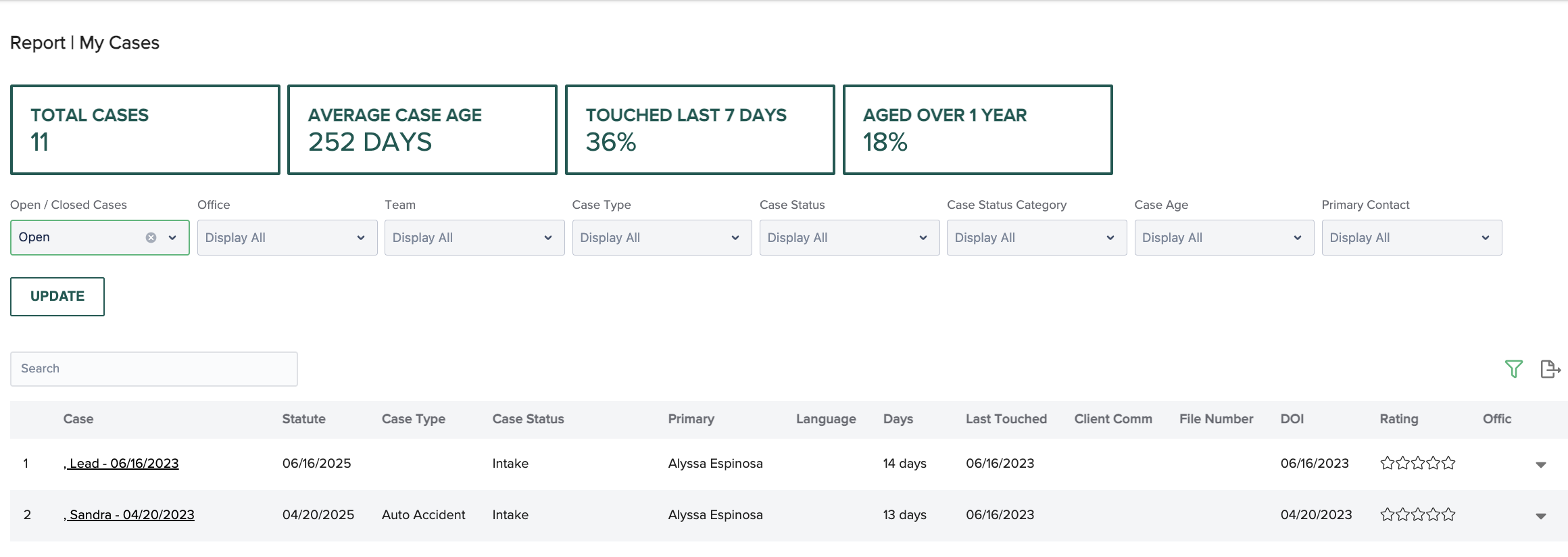The height and width of the screenshot is (557, 1568).
Task: Click the green filter funnel icon
Action: (1513, 369)
